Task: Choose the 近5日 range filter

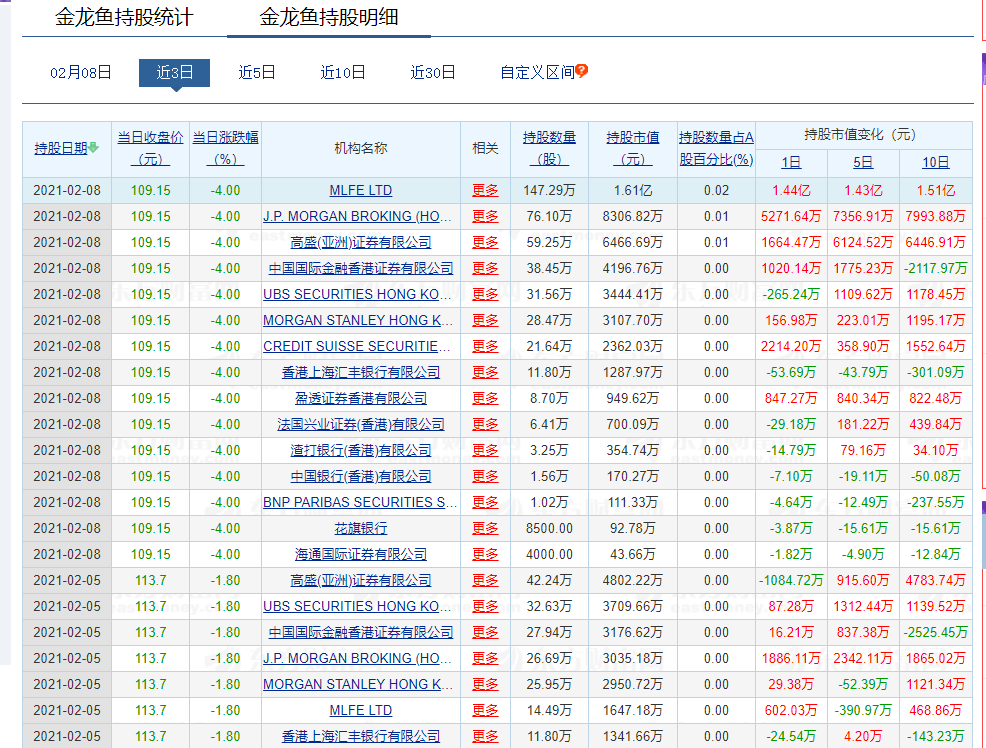Action: tap(257, 72)
